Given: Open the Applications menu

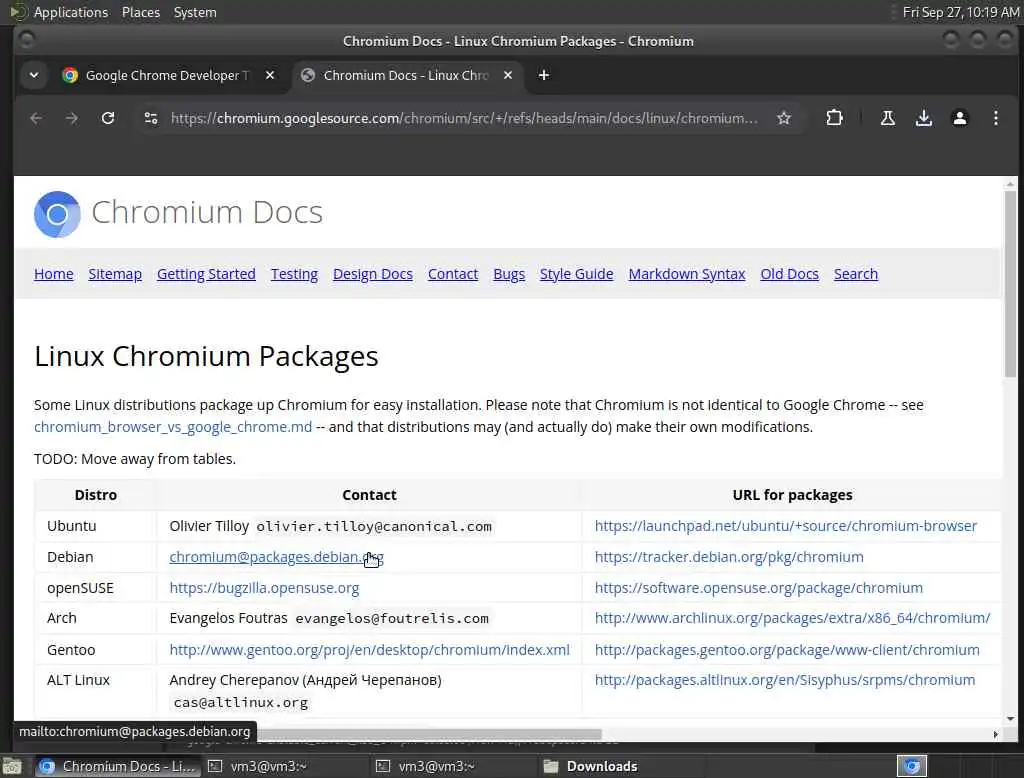Looking at the screenshot, I should [x=71, y=12].
